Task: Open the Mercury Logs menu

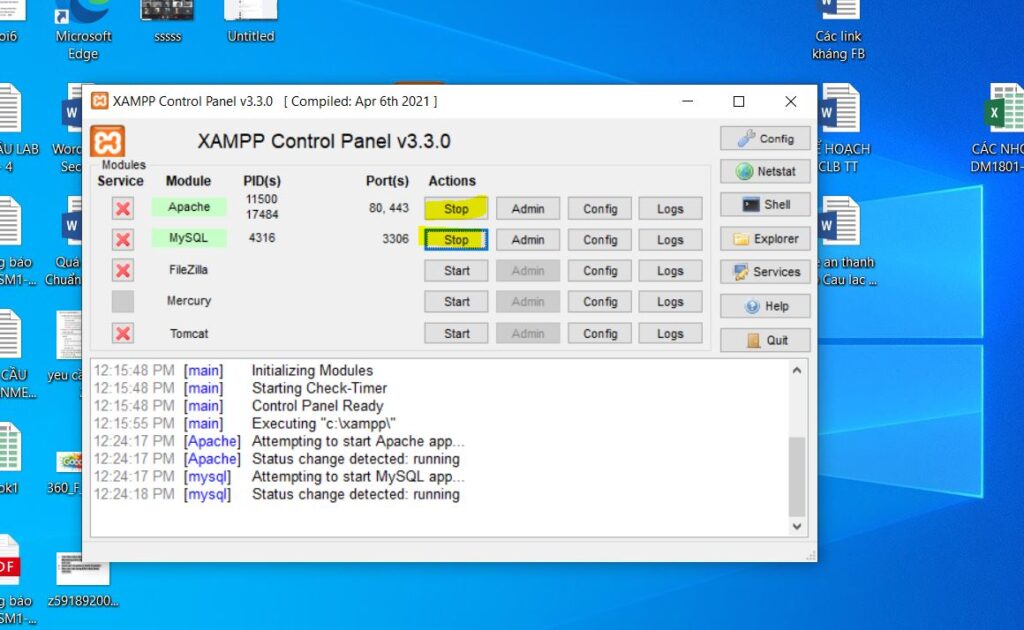Action: tap(670, 302)
